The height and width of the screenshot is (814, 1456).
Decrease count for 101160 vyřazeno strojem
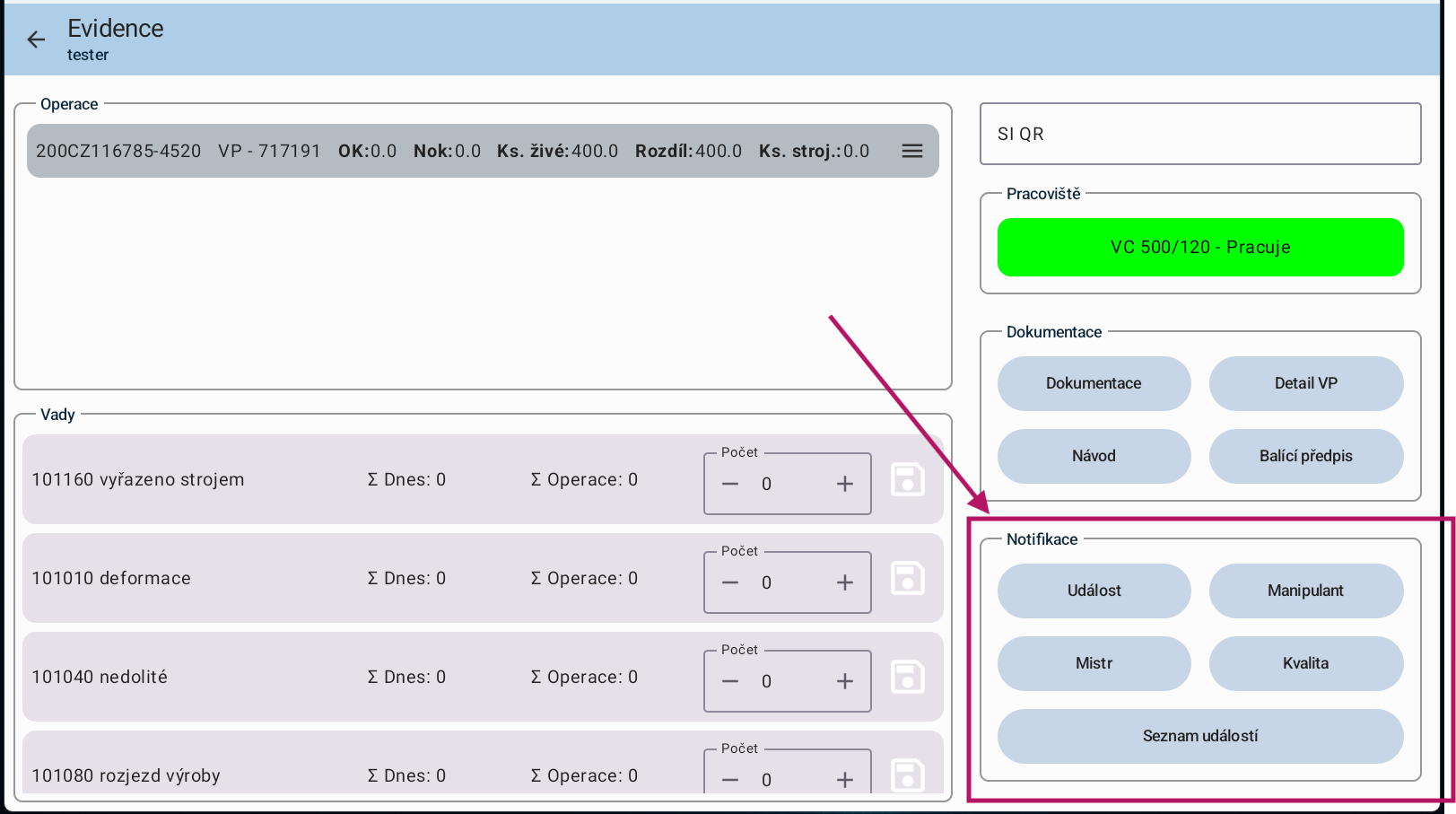pos(730,485)
